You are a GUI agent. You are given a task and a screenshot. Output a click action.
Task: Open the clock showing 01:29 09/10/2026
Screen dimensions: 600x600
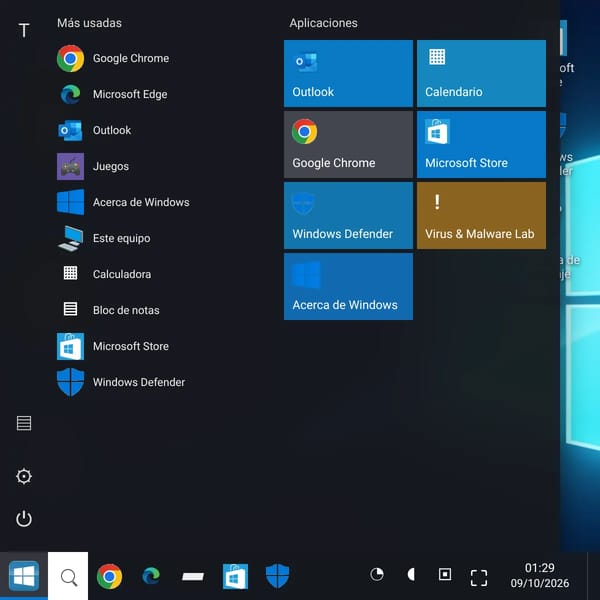pyautogui.click(x=540, y=575)
